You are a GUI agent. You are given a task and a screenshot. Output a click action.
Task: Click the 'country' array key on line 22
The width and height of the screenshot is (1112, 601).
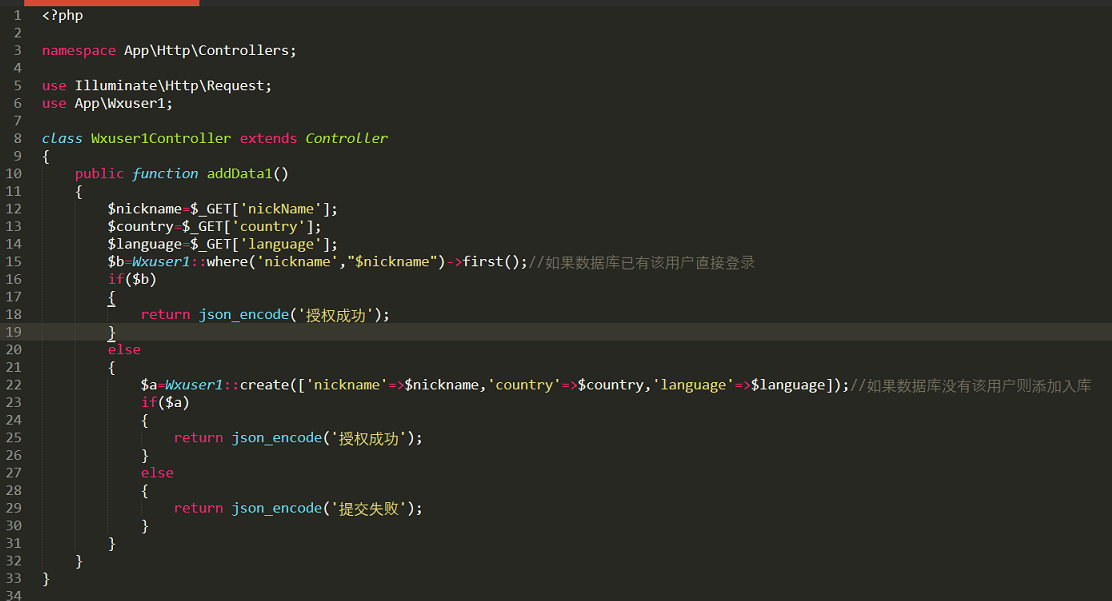click(523, 385)
